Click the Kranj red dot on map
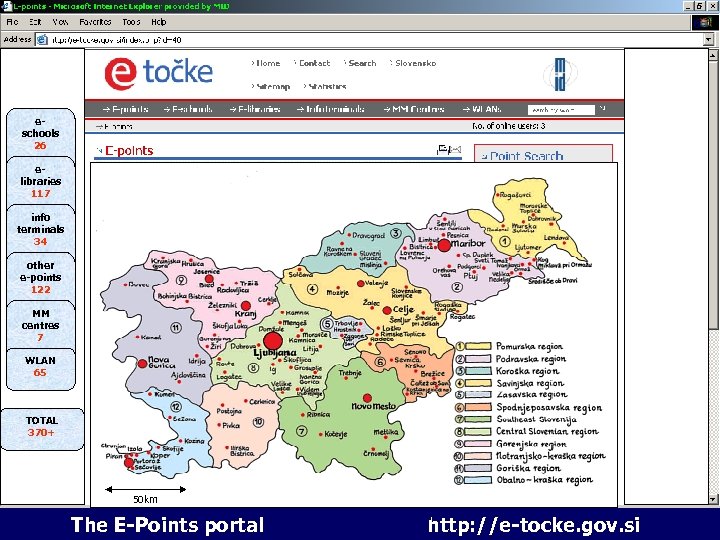Viewport: 720px width, 540px height. (x=246, y=306)
